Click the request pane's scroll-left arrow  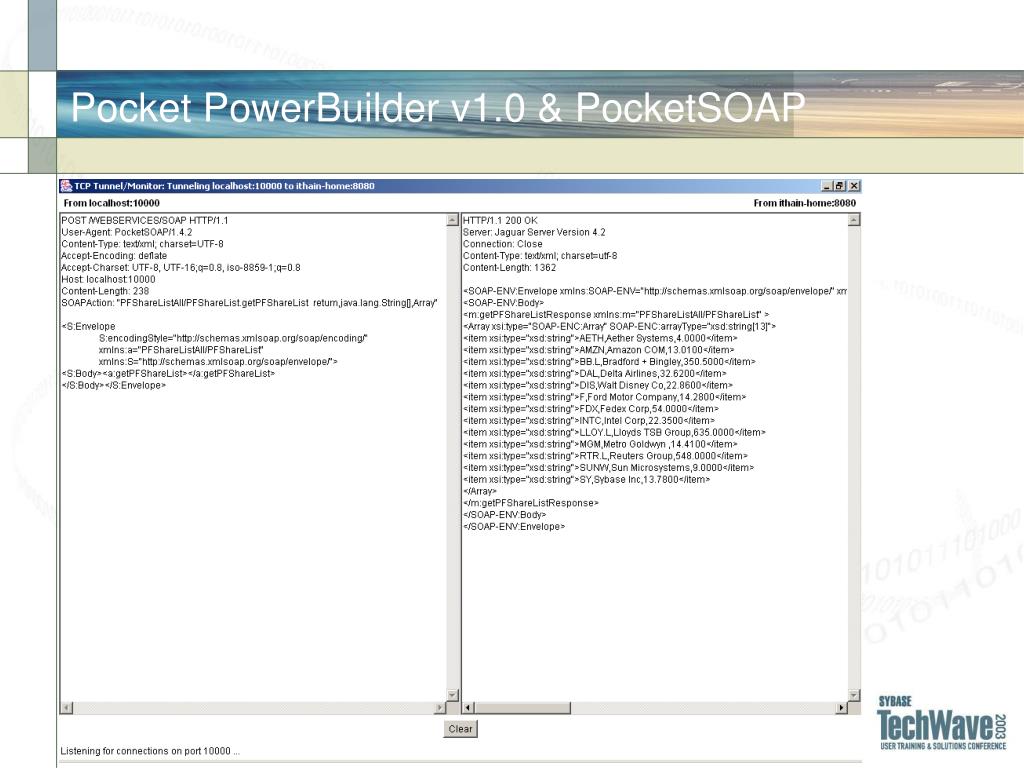pyautogui.click(x=67, y=708)
